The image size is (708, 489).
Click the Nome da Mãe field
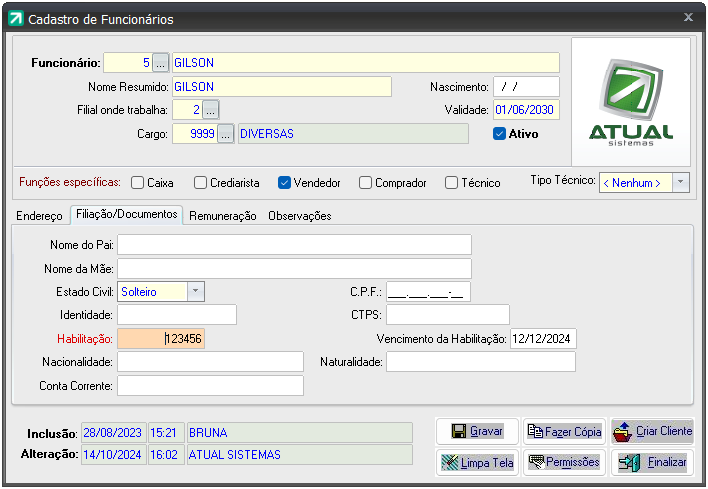click(294, 268)
